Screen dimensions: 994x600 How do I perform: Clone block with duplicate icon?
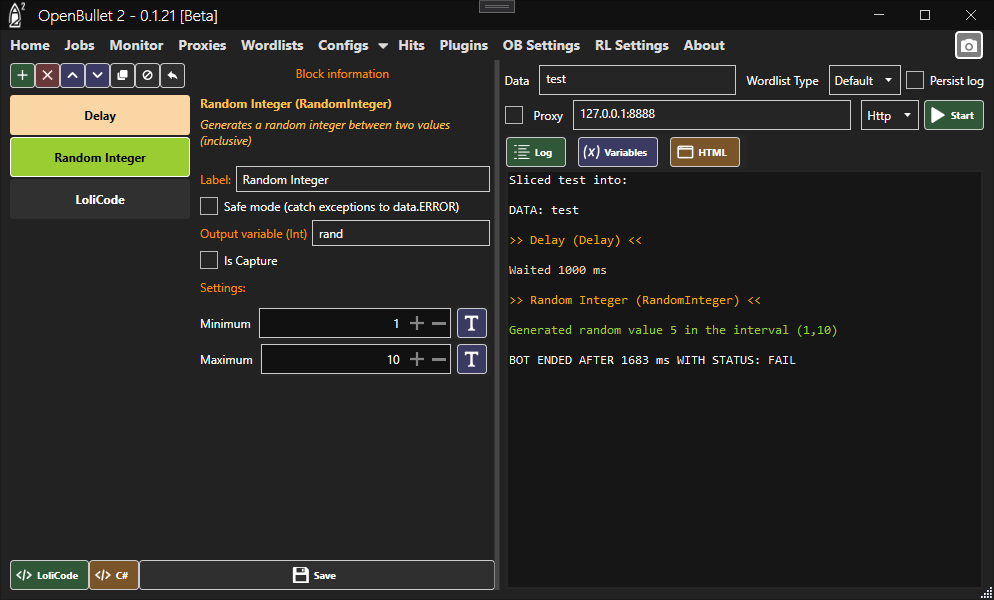pos(122,75)
